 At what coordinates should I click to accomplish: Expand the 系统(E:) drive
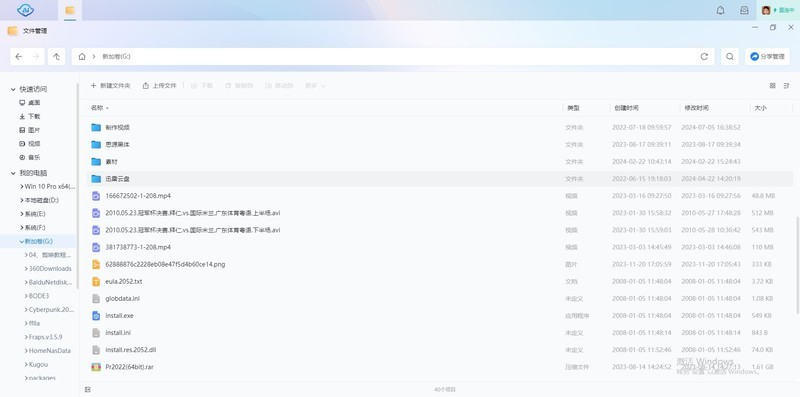(x=22, y=214)
